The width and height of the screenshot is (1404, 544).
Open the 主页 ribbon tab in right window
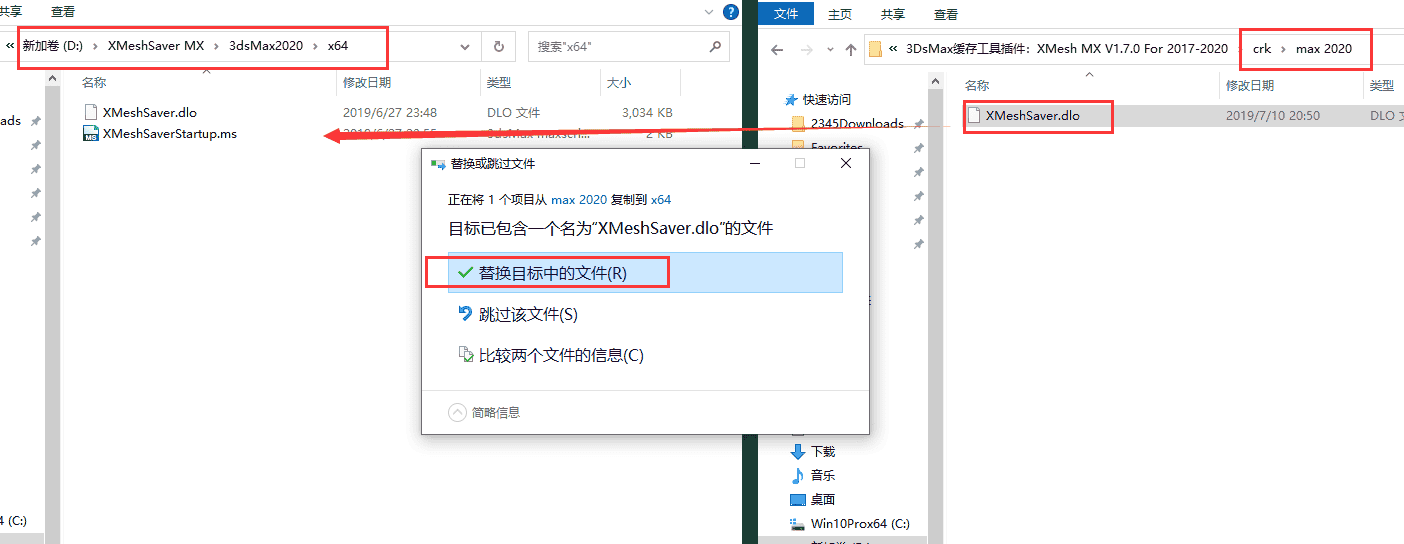point(840,14)
